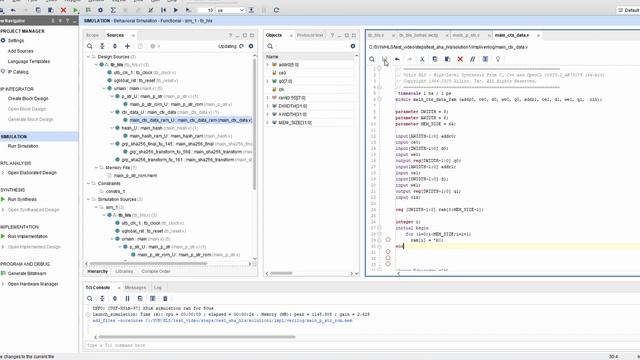Click Run Simulation
This screenshot has width=640, height=360.
[23, 146]
